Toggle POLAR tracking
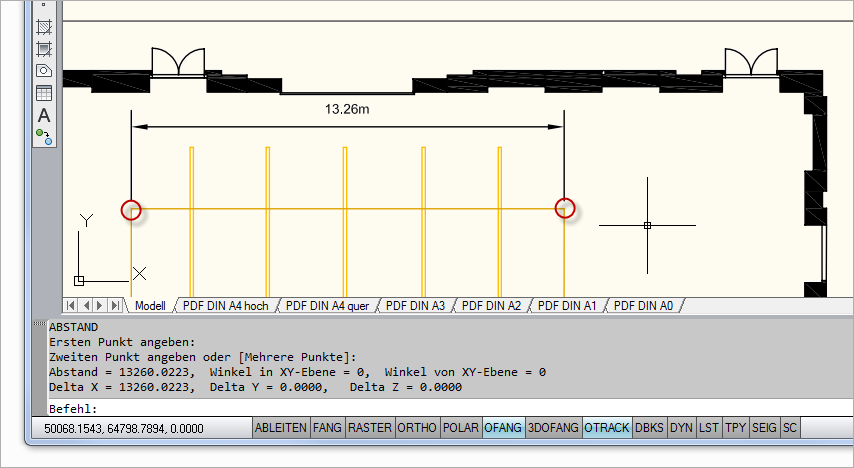Screen dimensions: 854x468 461,428
